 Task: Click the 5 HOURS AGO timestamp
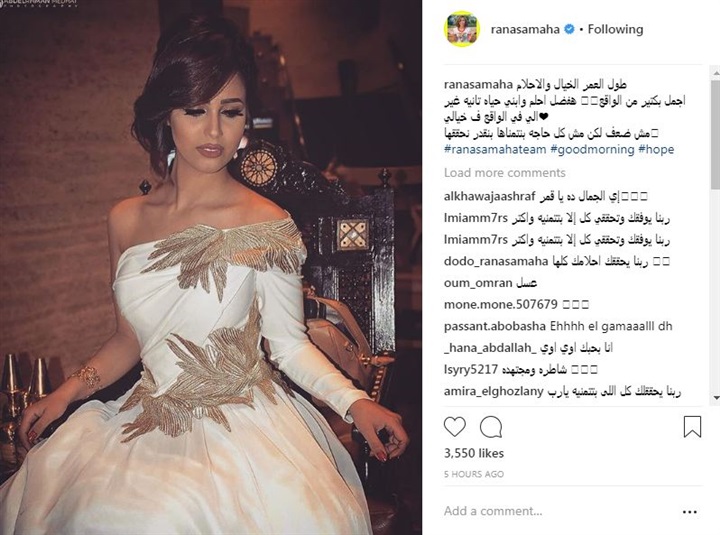474,474
